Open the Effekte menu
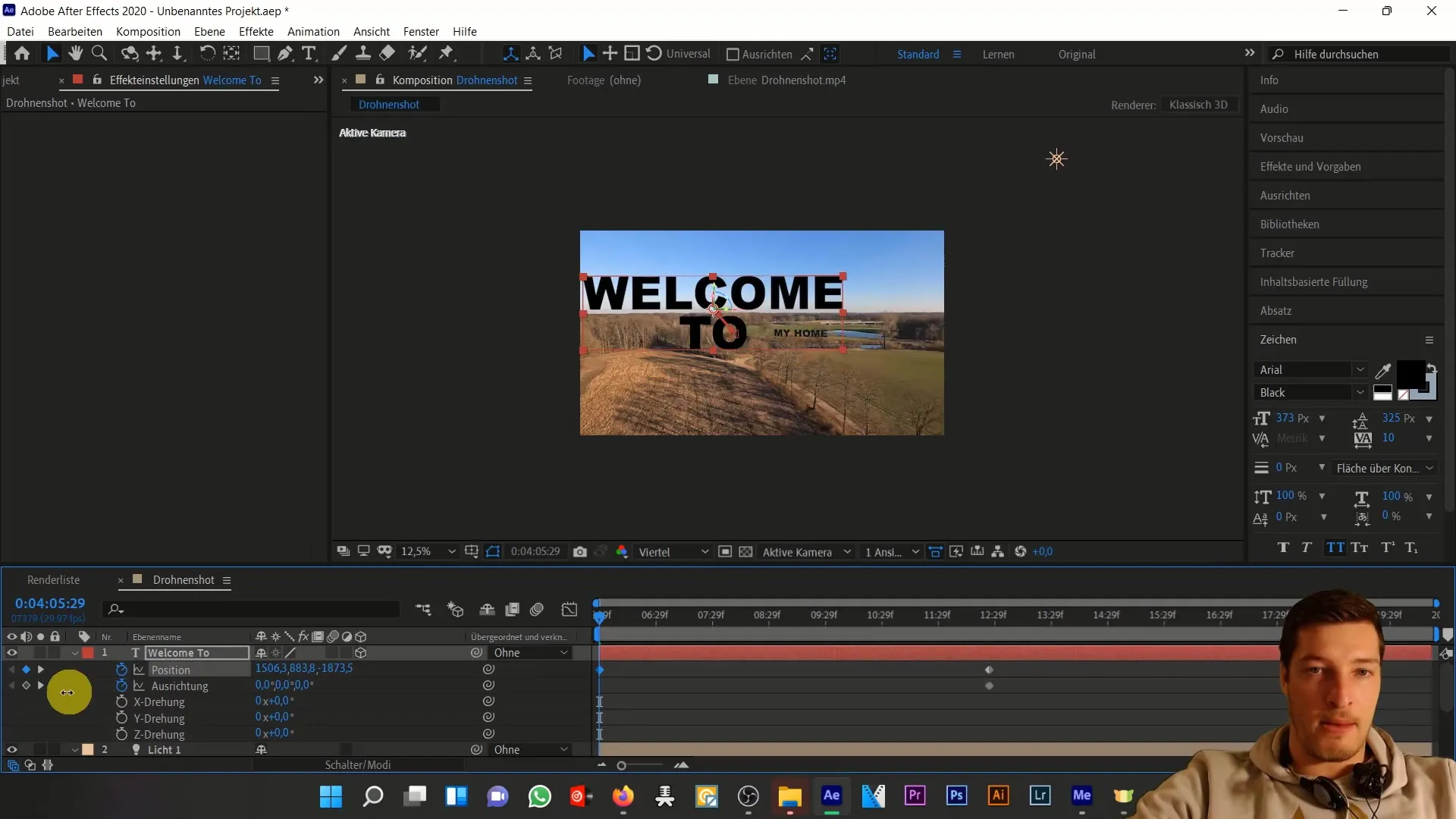The image size is (1456, 819). pyautogui.click(x=256, y=32)
